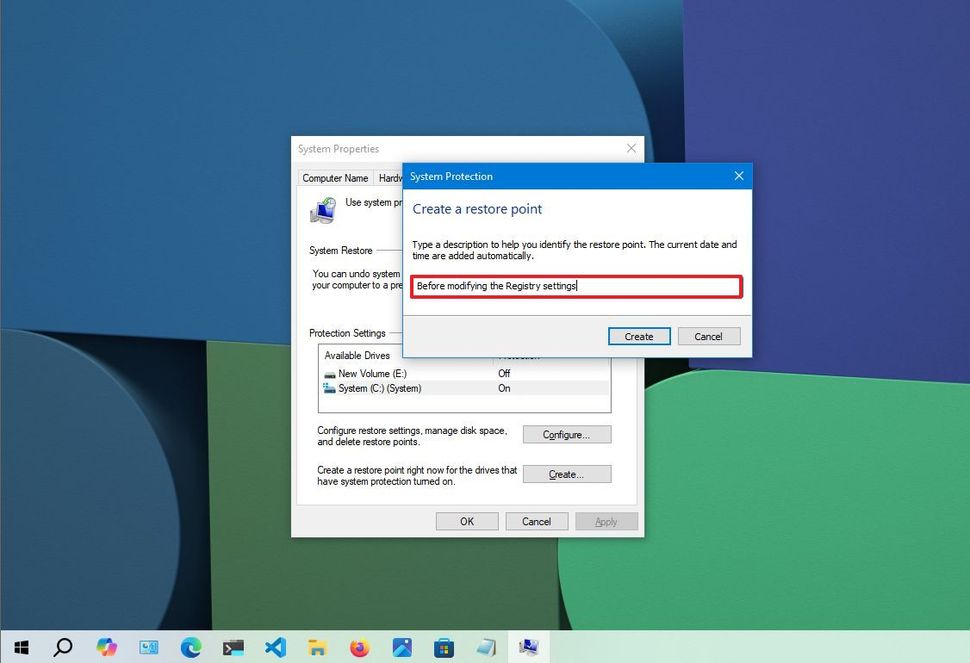Open Windows Search from the taskbar
The height and width of the screenshot is (663, 970).
coord(63,647)
